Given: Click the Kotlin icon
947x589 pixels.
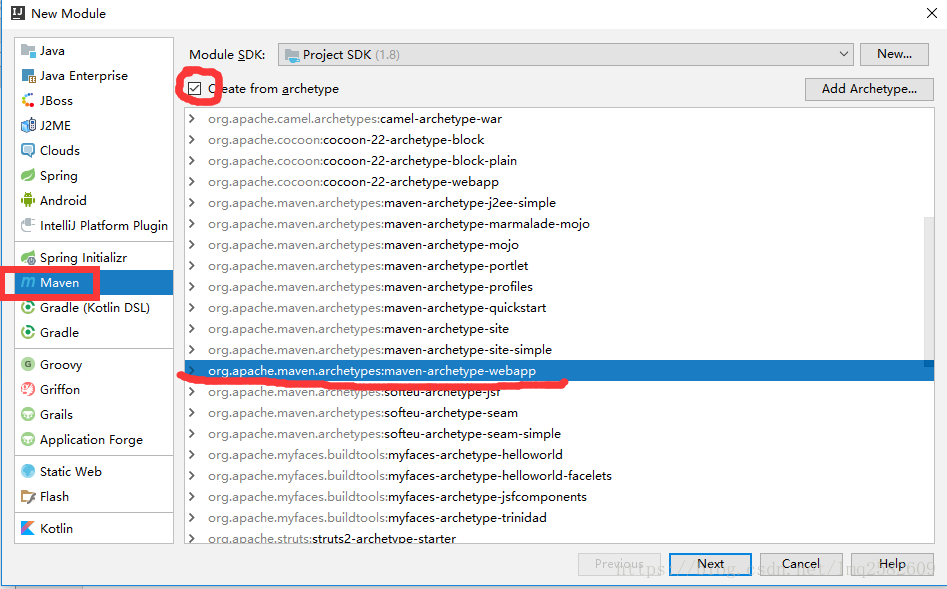Looking at the screenshot, I should pyautogui.click(x=28, y=528).
